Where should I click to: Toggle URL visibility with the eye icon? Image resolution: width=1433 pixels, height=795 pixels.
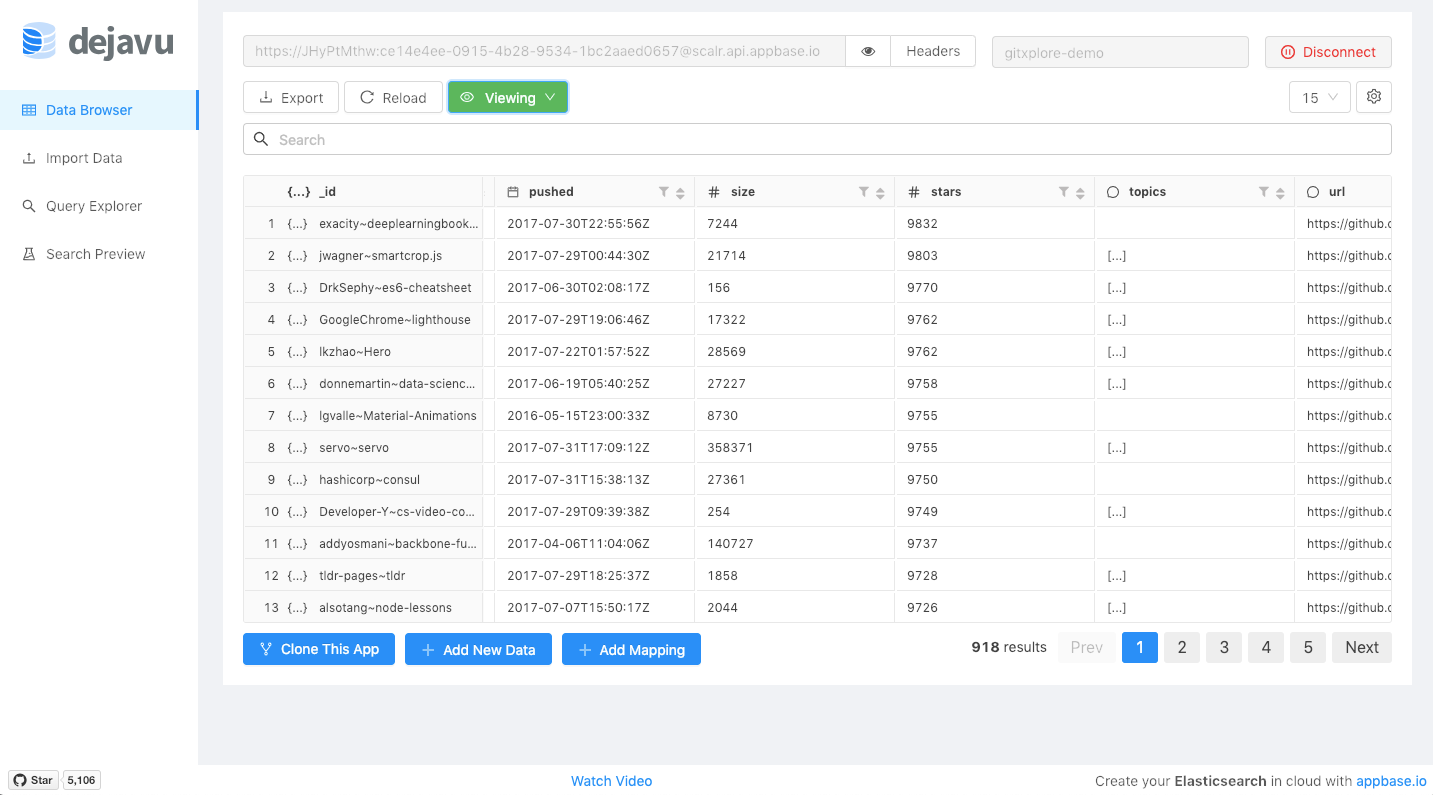click(868, 51)
